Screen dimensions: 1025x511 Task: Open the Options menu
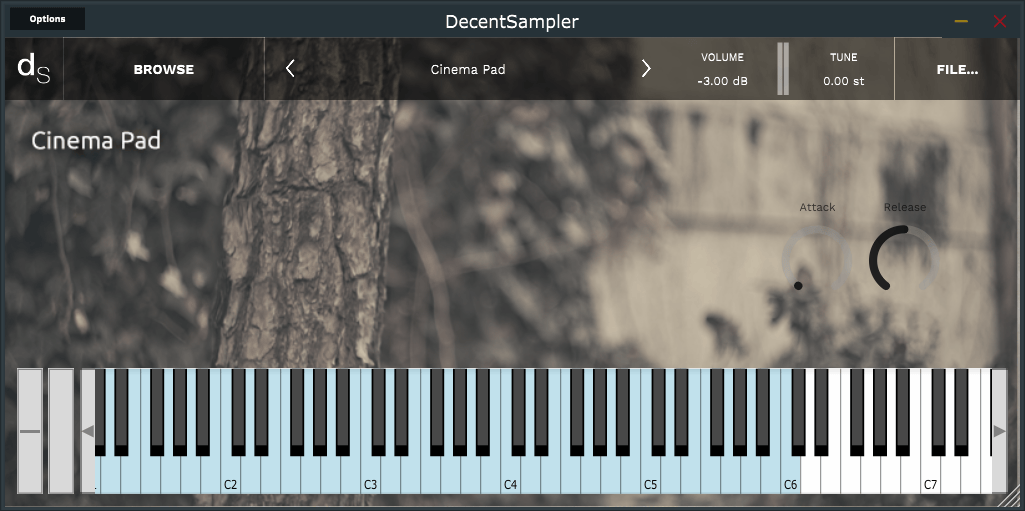click(47, 19)
